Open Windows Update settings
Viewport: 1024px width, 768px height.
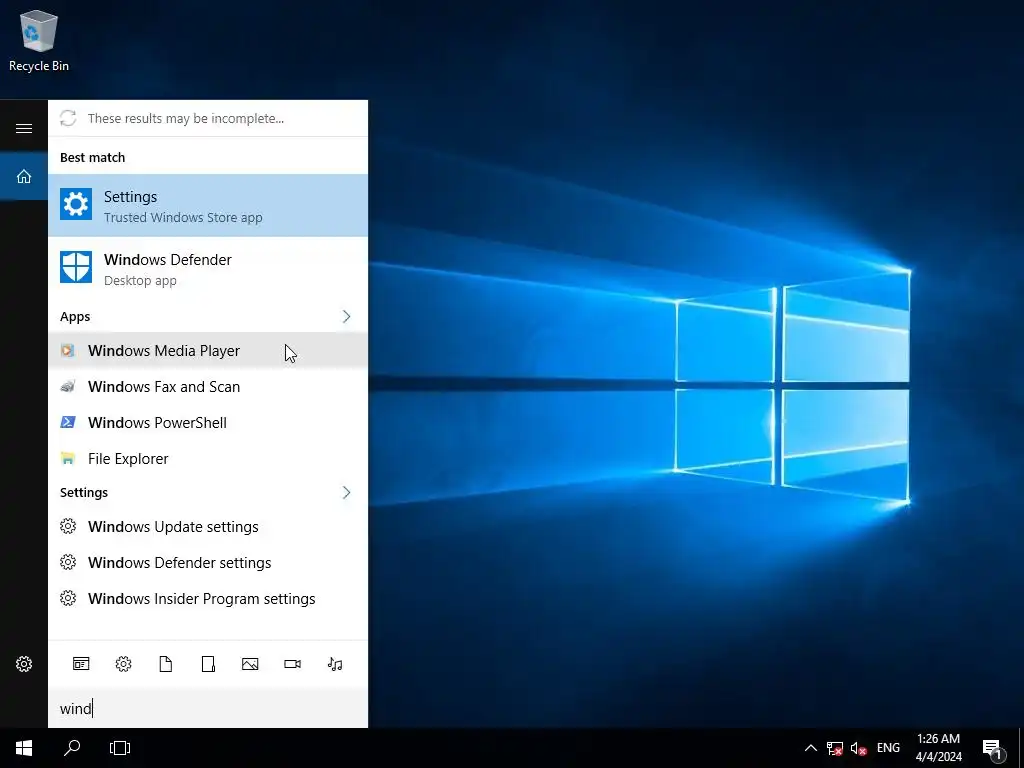[208, 526]
